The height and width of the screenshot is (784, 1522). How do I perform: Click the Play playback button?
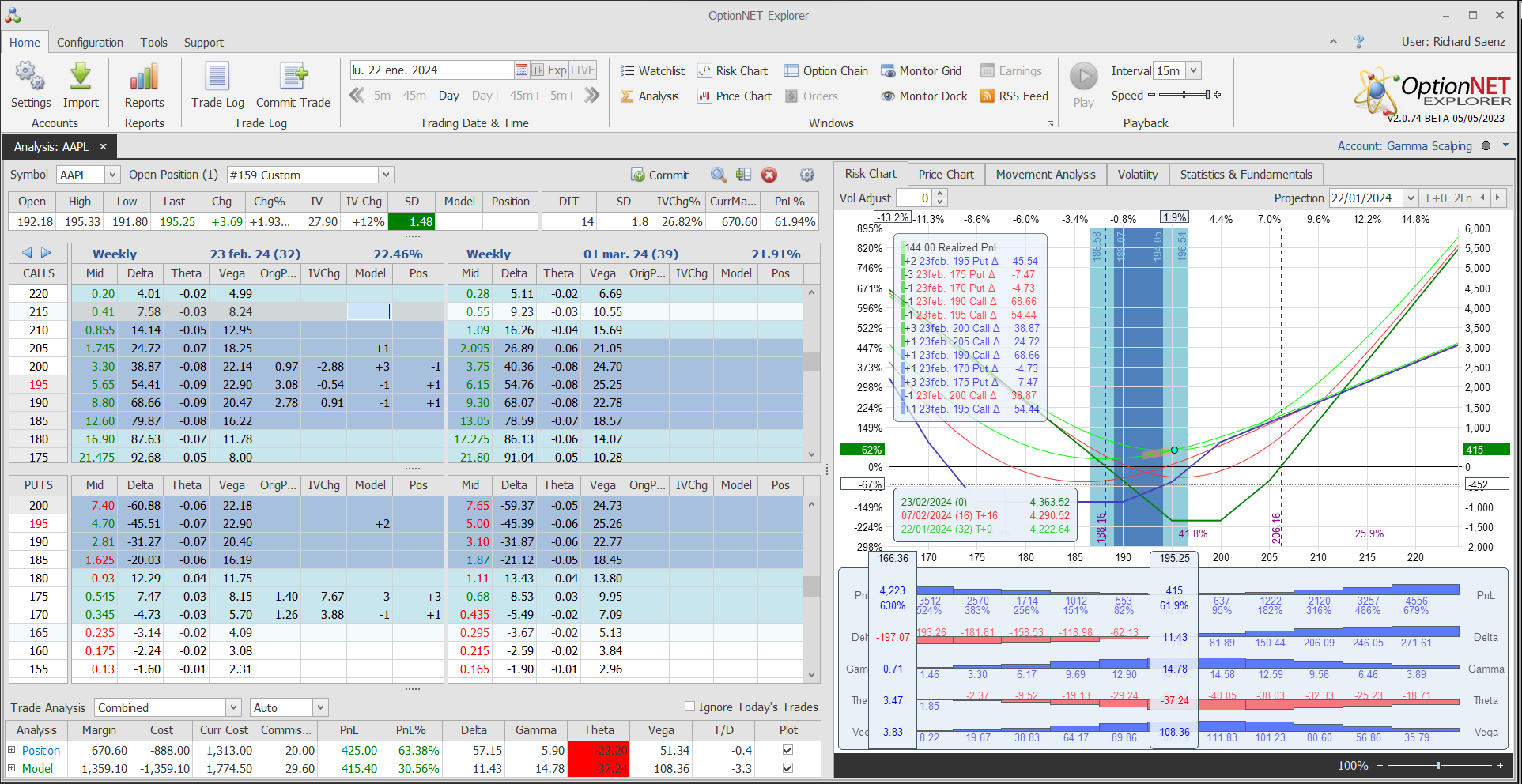click(1084, 85)
